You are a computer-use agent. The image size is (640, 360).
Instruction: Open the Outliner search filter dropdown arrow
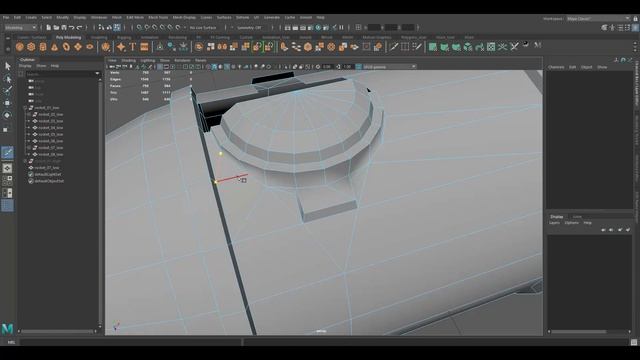coord(97,74)
